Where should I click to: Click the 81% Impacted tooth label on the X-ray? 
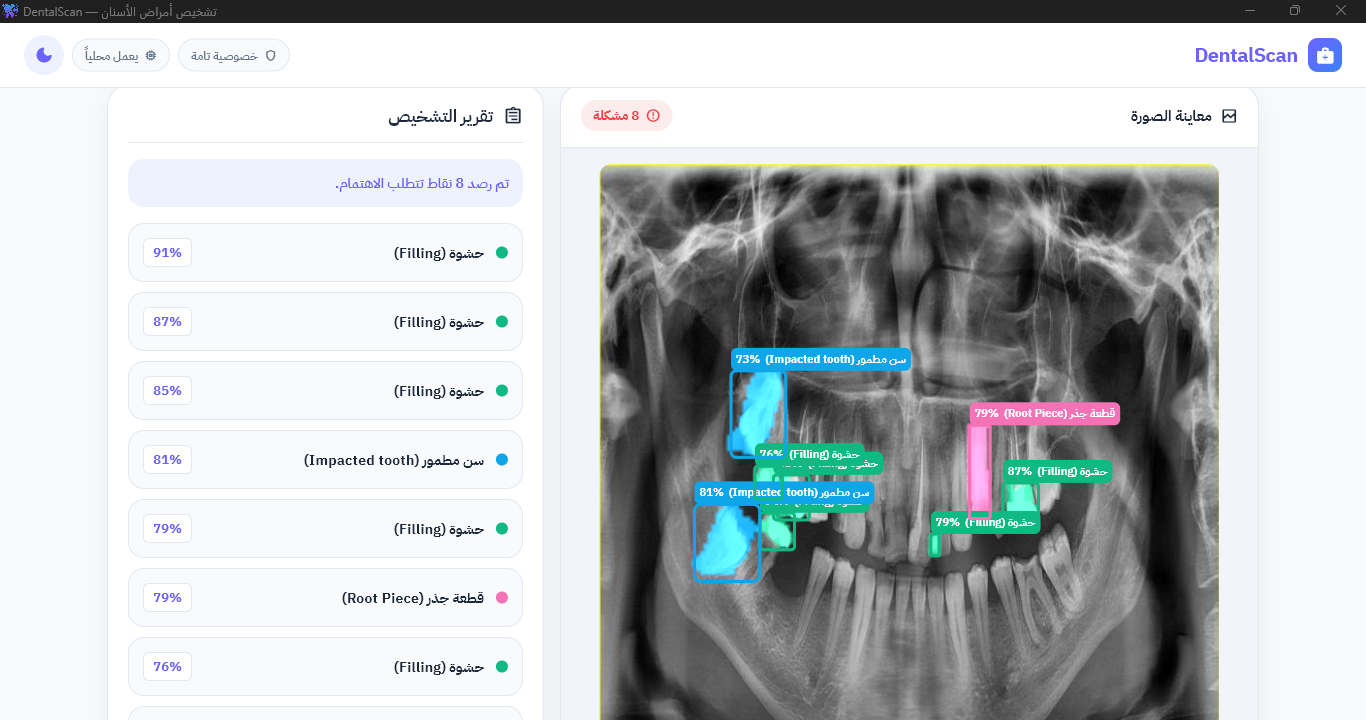(784, 492)
